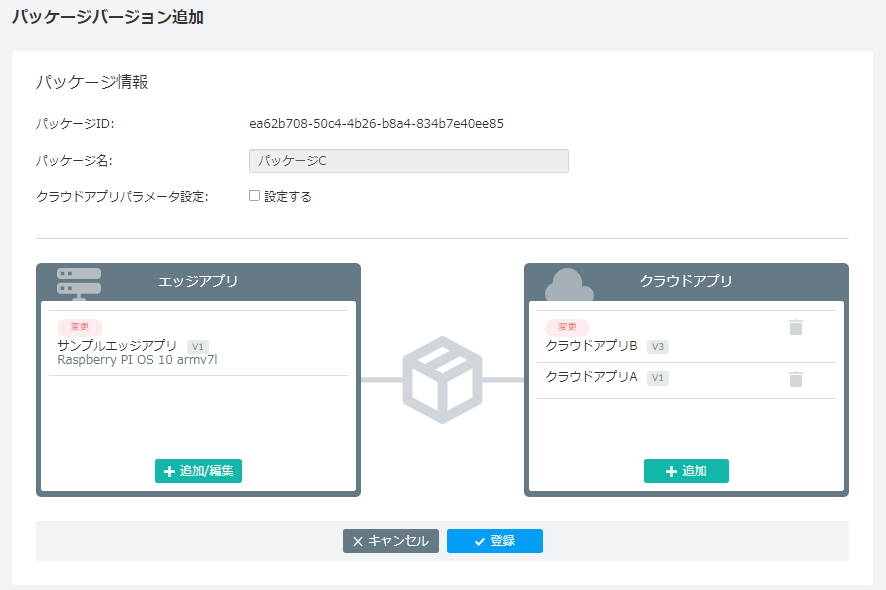The height and width of the screenshot is (590, 886).
Task: Delete クラウドアプリB with its trash icon
Action: coord(796,327)
